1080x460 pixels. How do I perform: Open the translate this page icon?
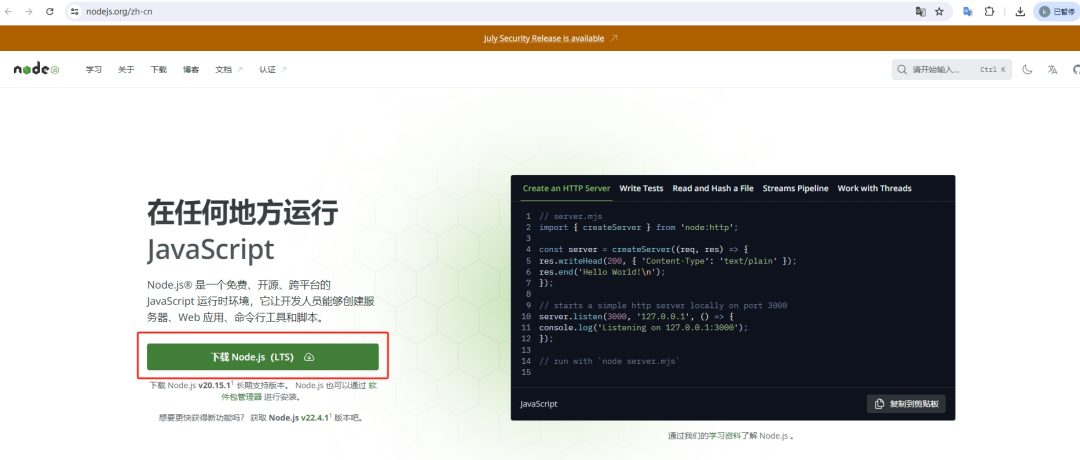920,12
